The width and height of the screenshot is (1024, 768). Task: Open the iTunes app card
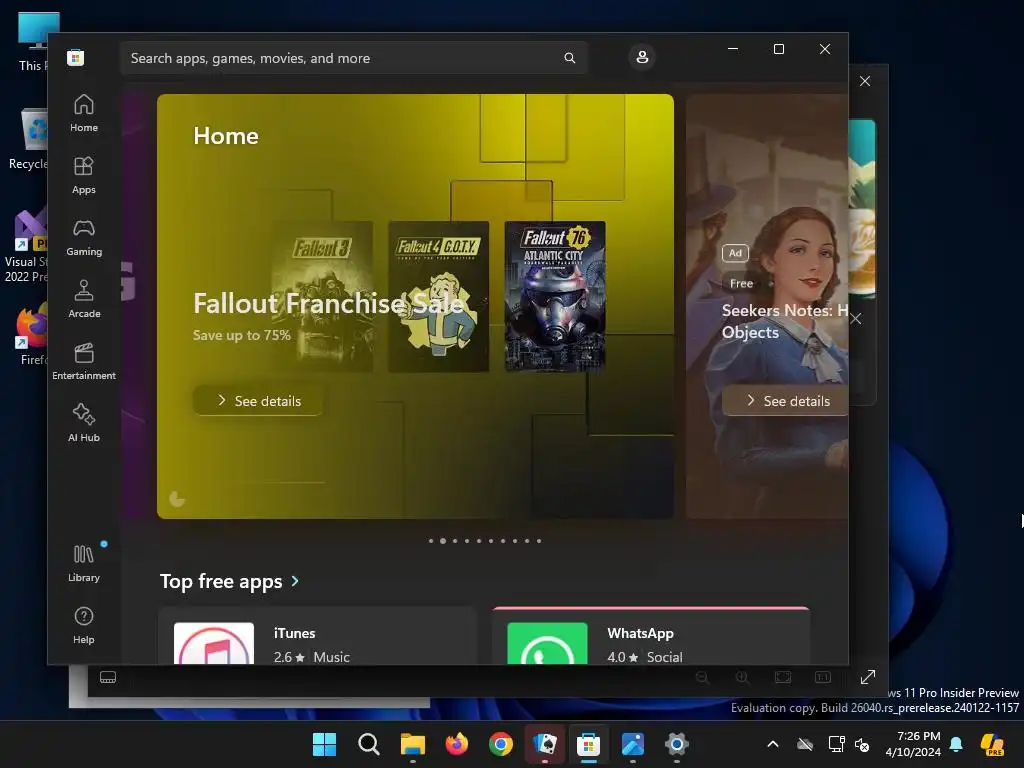(317, 637)
